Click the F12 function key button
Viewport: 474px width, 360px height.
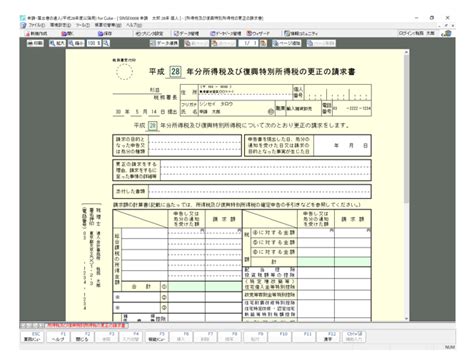point(329,337)
